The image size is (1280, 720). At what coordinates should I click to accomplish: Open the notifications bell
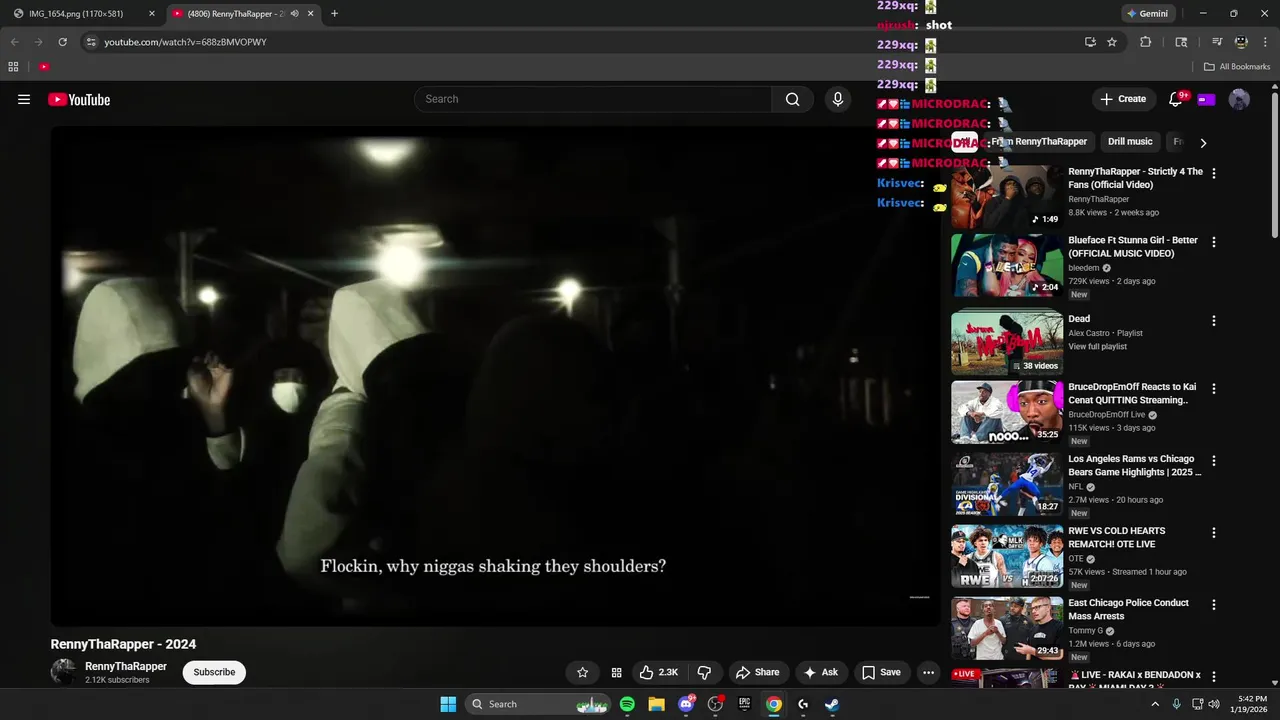tap(1176, 99)
